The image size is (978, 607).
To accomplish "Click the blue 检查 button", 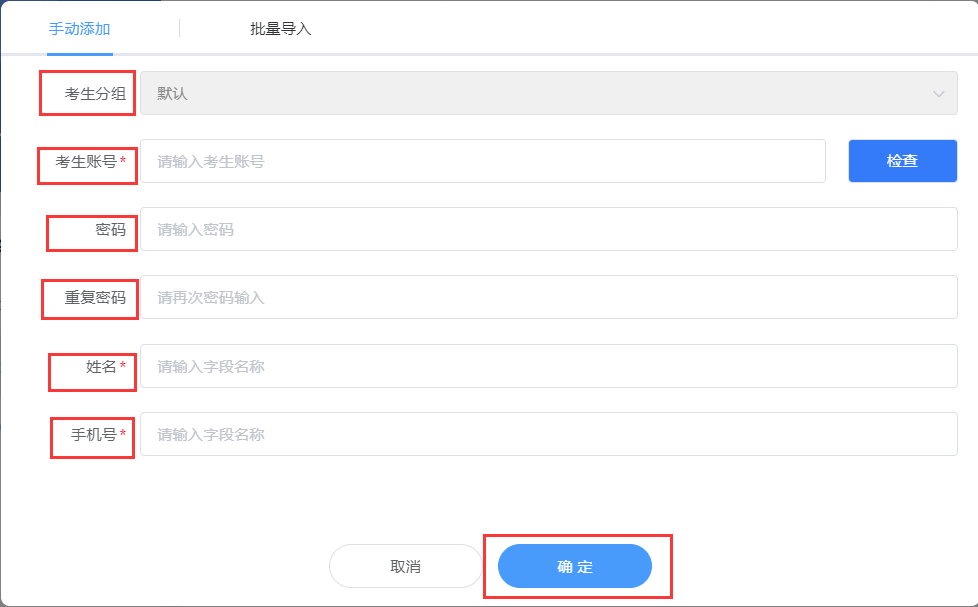I will tap(903, 161).
